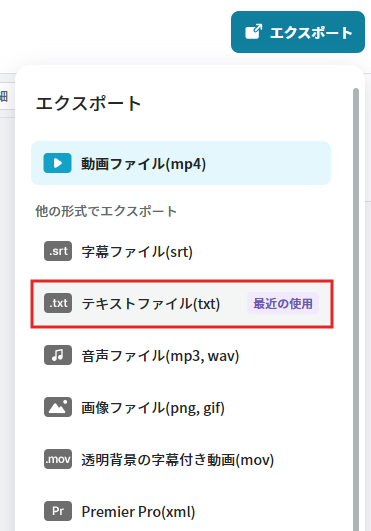Click the music note audio icon

point(58,355)
